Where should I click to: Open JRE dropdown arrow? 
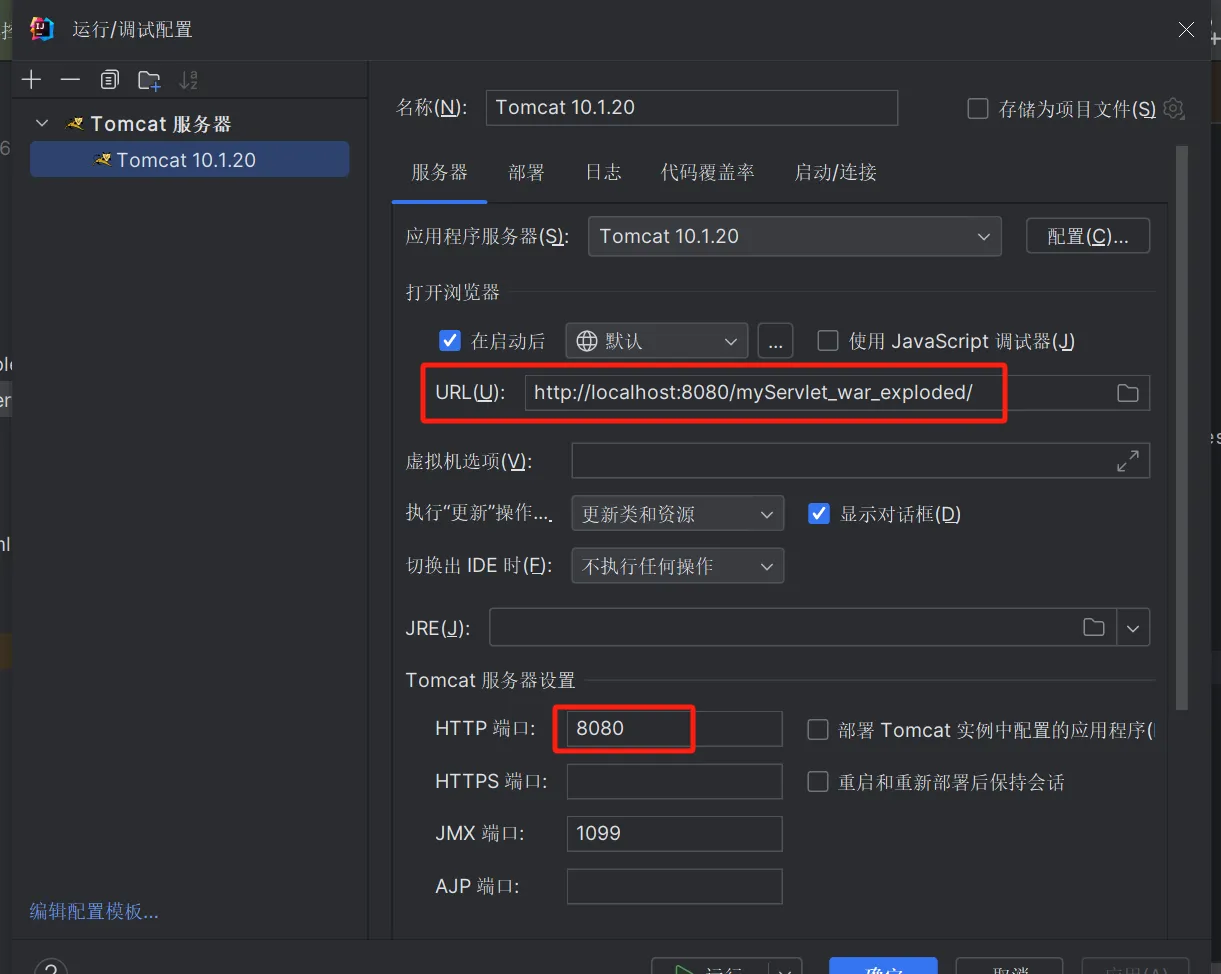tap(1133, 627)
